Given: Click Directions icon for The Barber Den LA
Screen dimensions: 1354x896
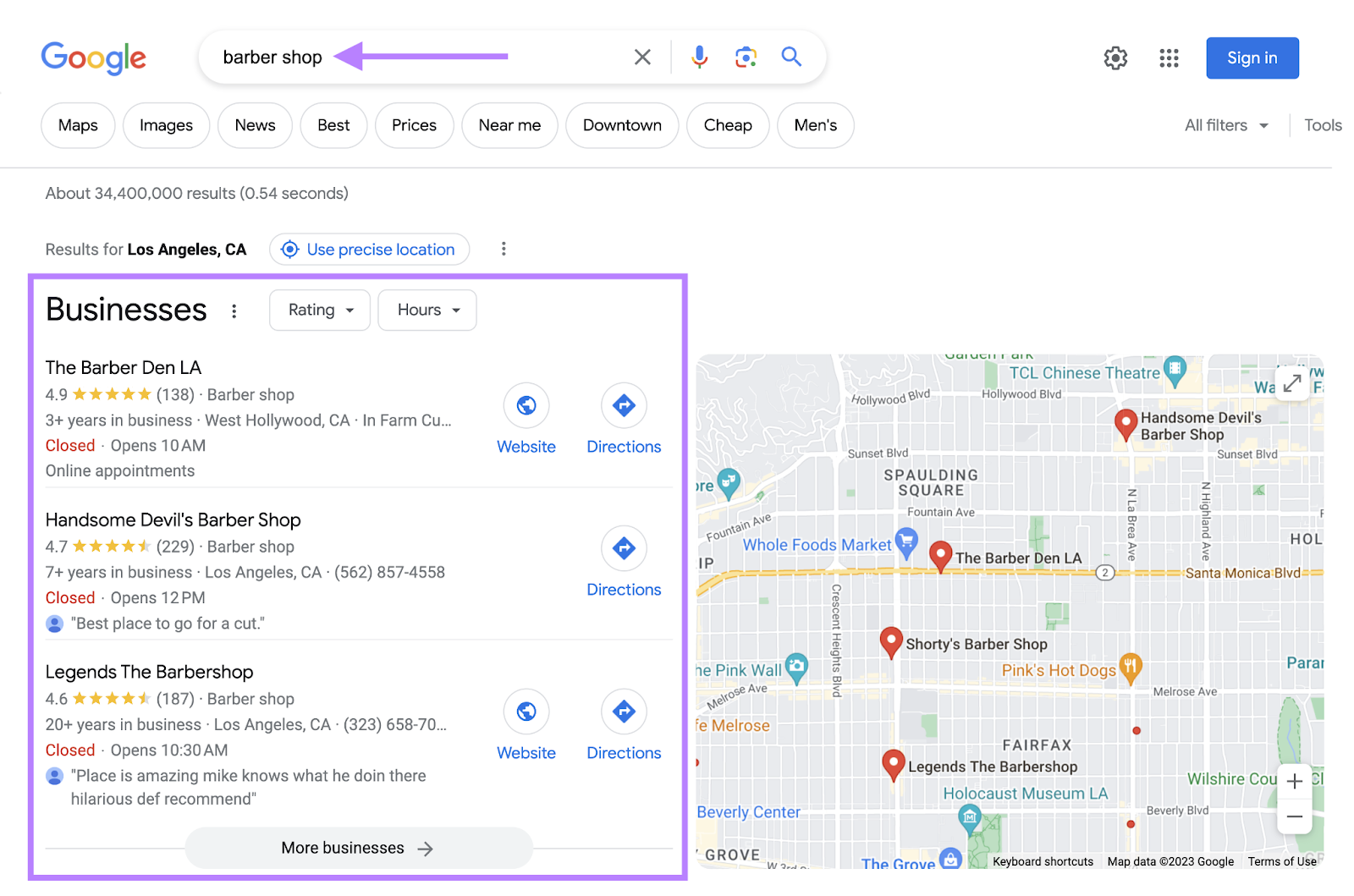Looking at the screenshot, I should tap(624, 405).
